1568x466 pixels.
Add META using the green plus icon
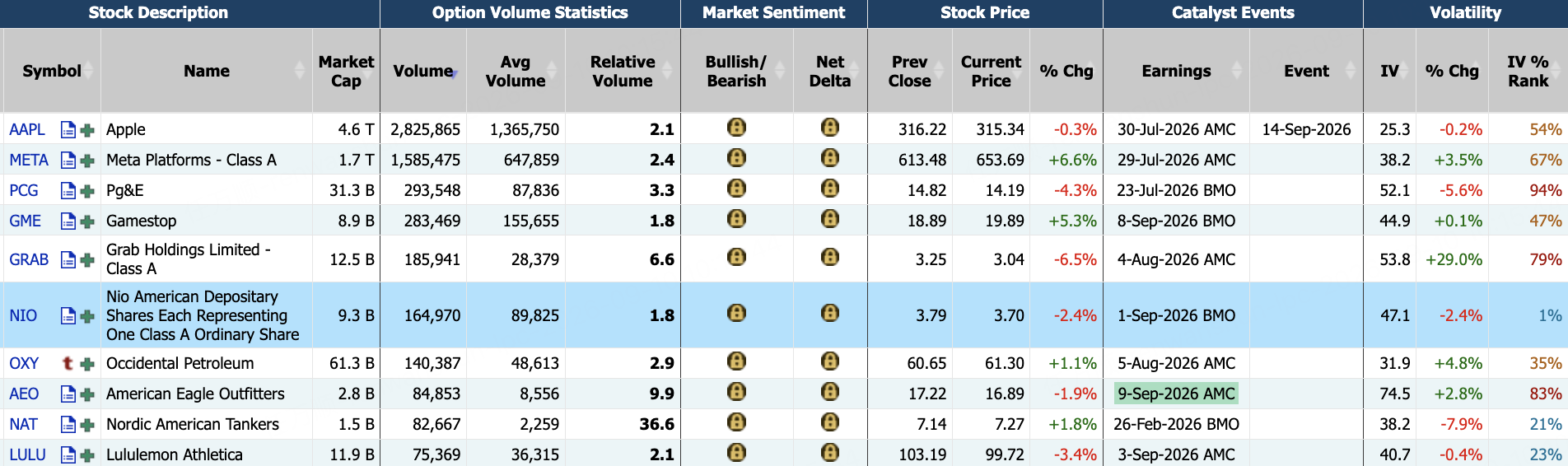coord(87,161)
